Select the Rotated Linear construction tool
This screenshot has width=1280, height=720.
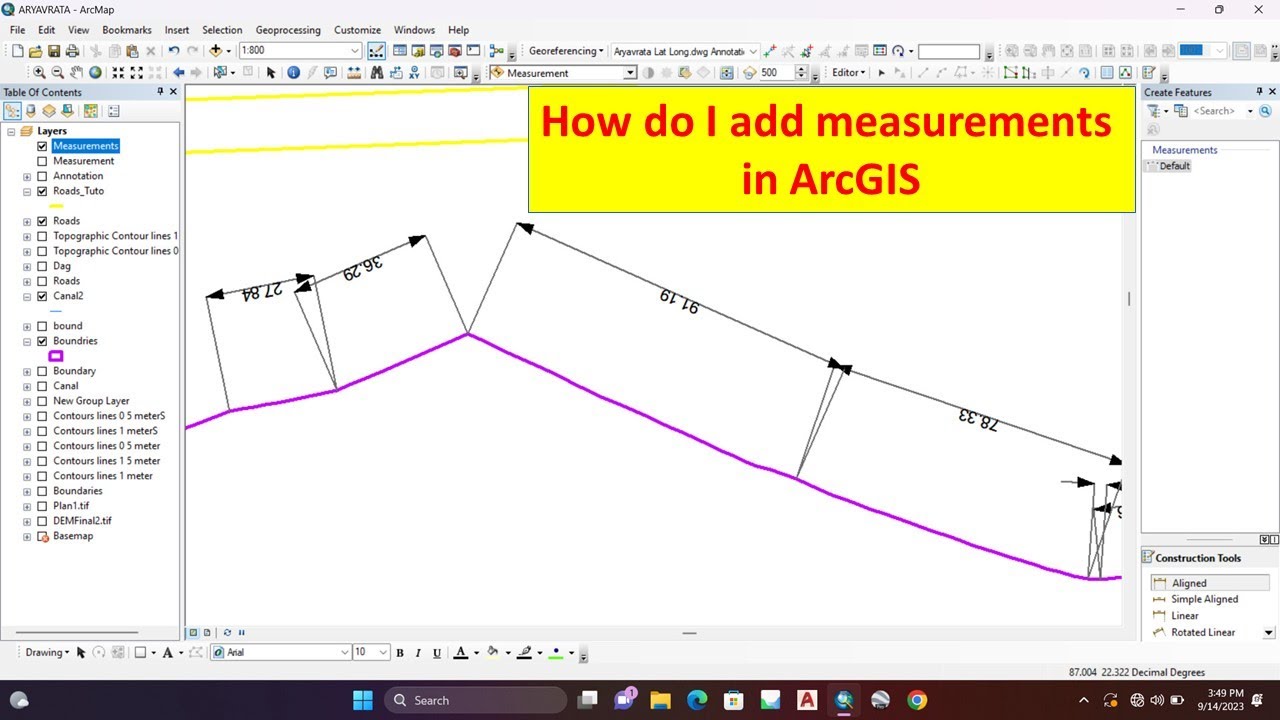[1203, 632]
